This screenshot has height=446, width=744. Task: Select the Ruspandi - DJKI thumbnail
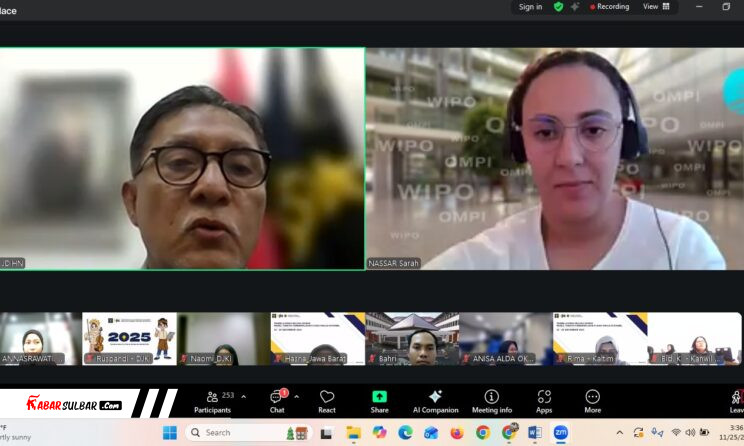129,339
